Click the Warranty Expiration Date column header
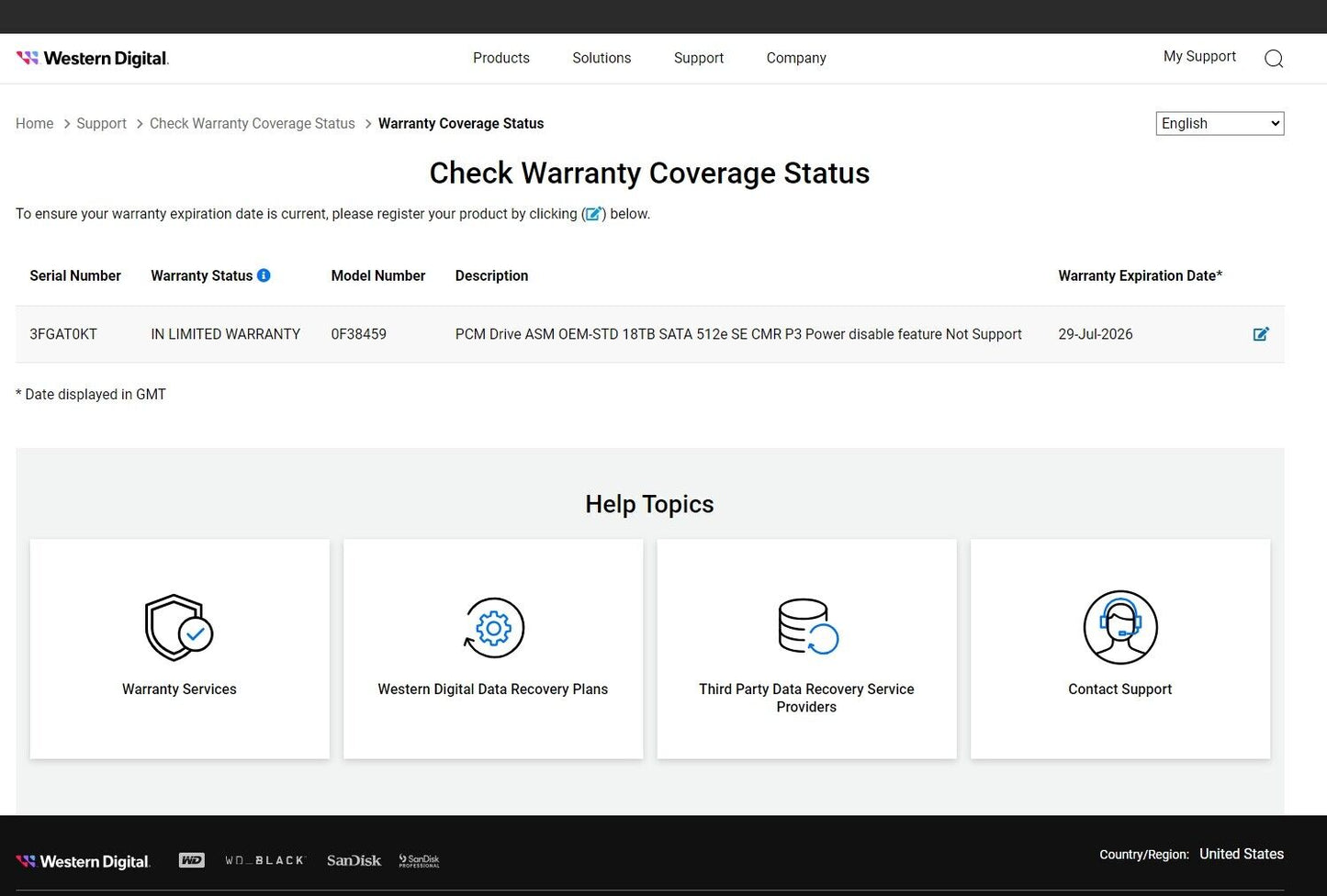 pos(1140,275)
